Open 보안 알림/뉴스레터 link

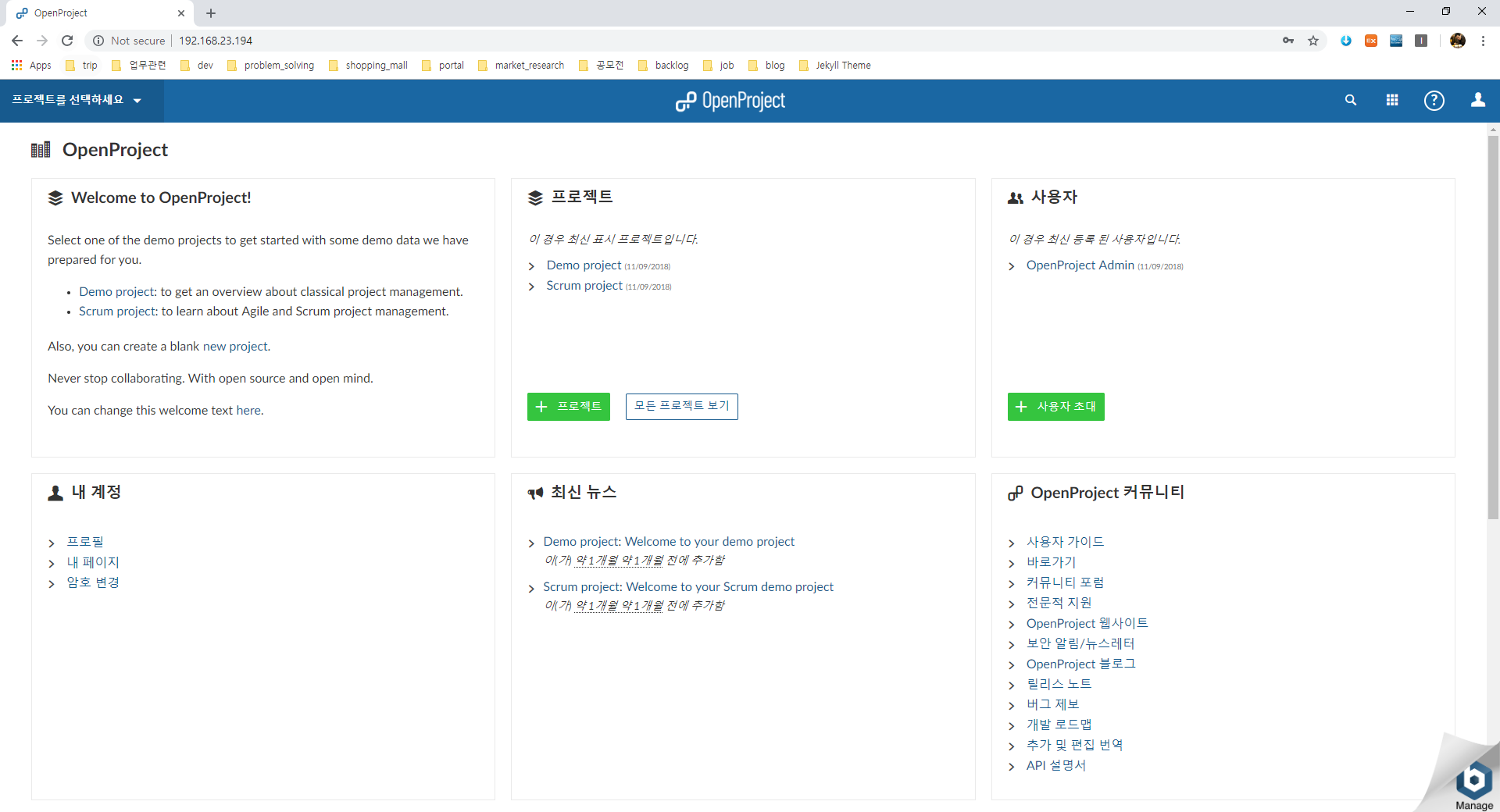click(x=1080, y=643)
